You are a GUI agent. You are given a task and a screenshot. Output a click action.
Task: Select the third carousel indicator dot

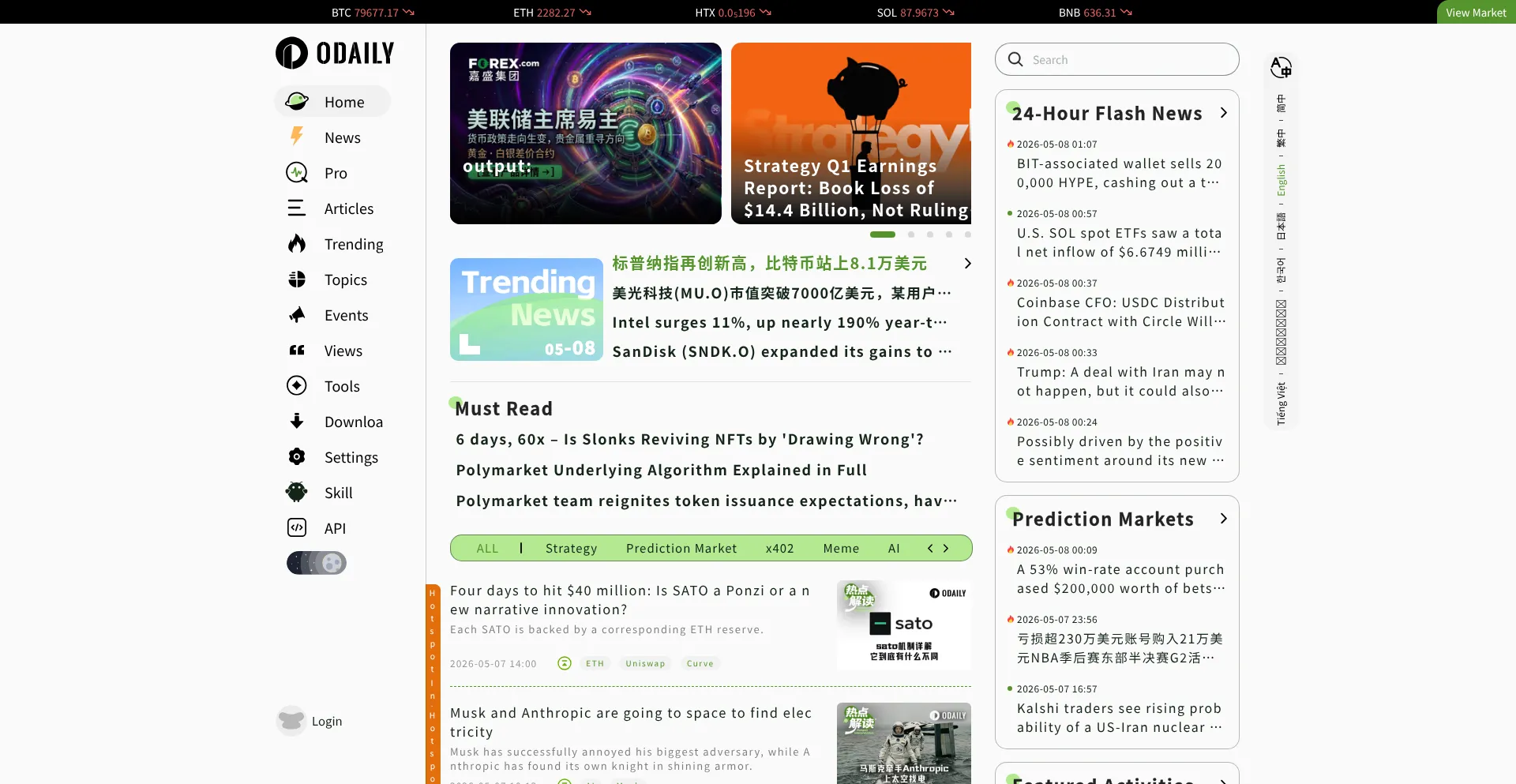930,234
